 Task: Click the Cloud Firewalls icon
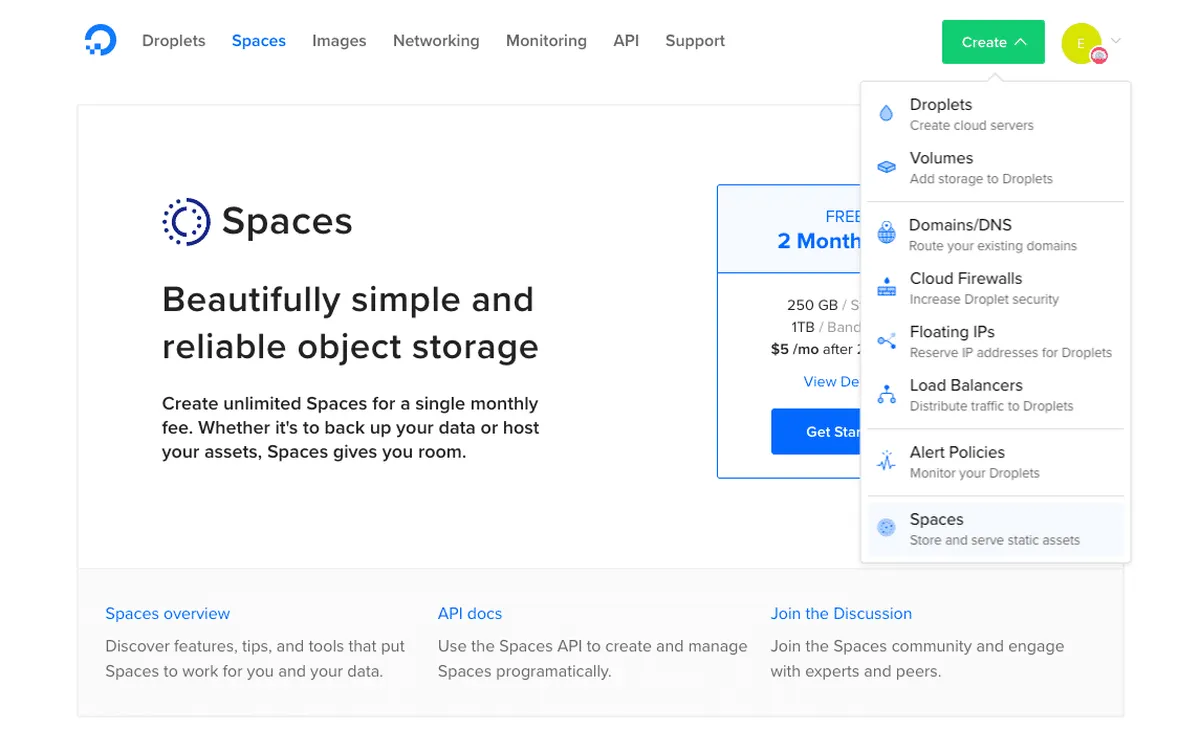pyautogui.click(x=886, y=288)
